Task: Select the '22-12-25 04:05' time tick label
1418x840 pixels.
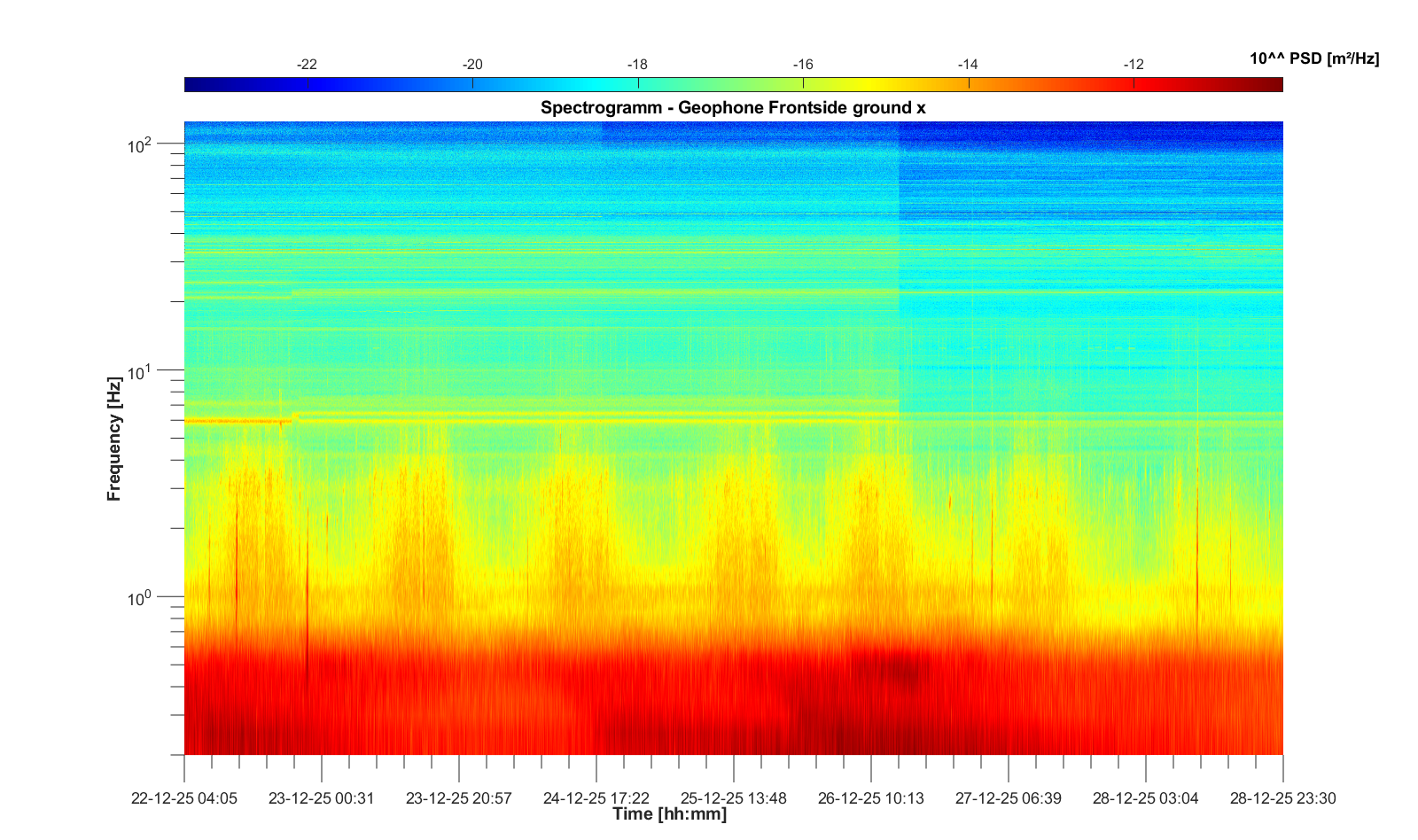Action: click(x=184, y=798)
